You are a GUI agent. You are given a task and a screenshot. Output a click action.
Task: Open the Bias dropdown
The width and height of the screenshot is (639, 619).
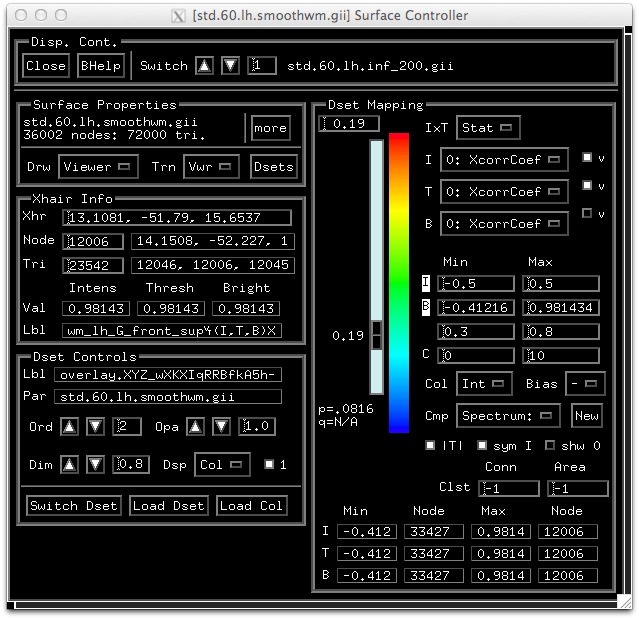tap(585, 383)
